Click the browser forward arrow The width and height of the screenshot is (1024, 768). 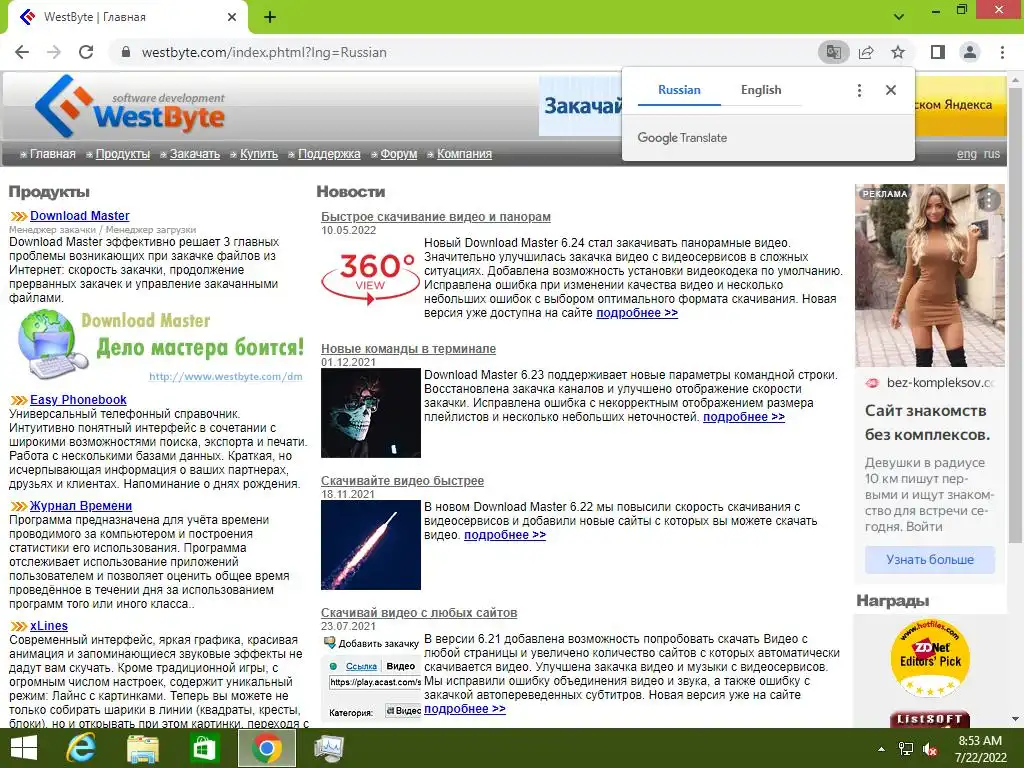coord(54,52)
